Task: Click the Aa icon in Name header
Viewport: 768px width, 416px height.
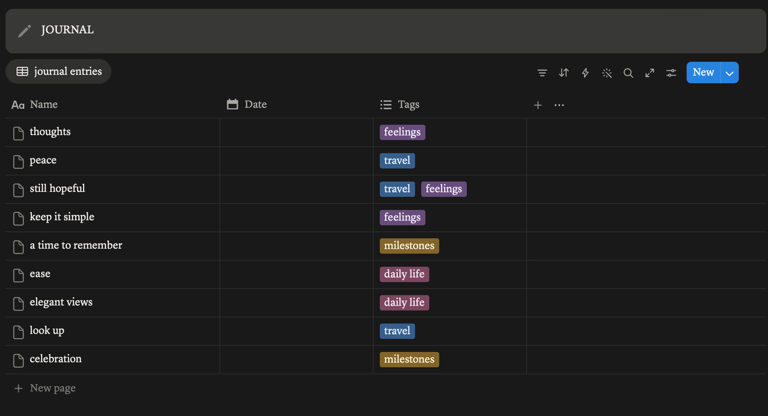Action: pyautogui.click(x=18, y=105)
